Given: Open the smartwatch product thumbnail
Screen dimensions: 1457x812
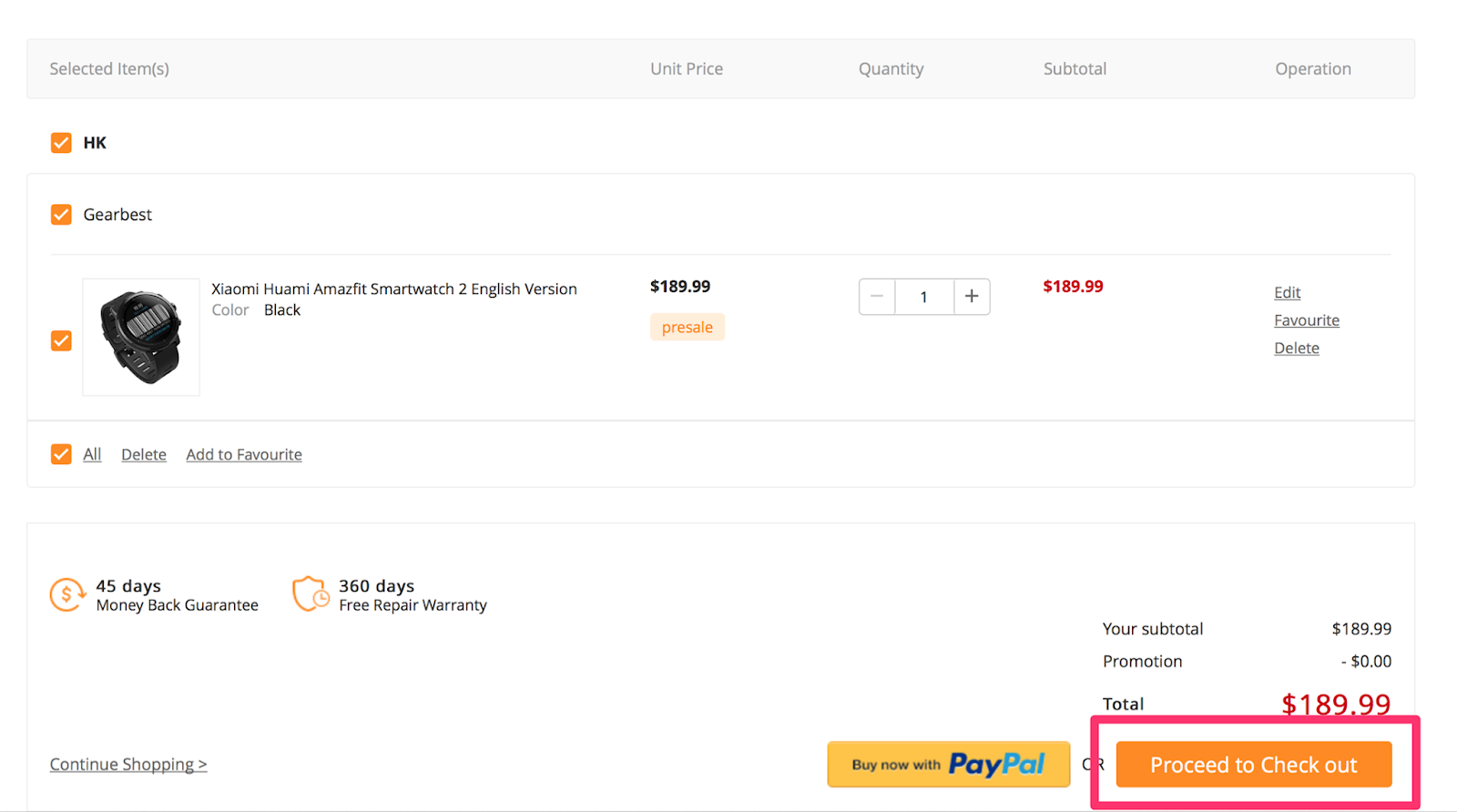Looking at the screenshot, I should (141, 337).
